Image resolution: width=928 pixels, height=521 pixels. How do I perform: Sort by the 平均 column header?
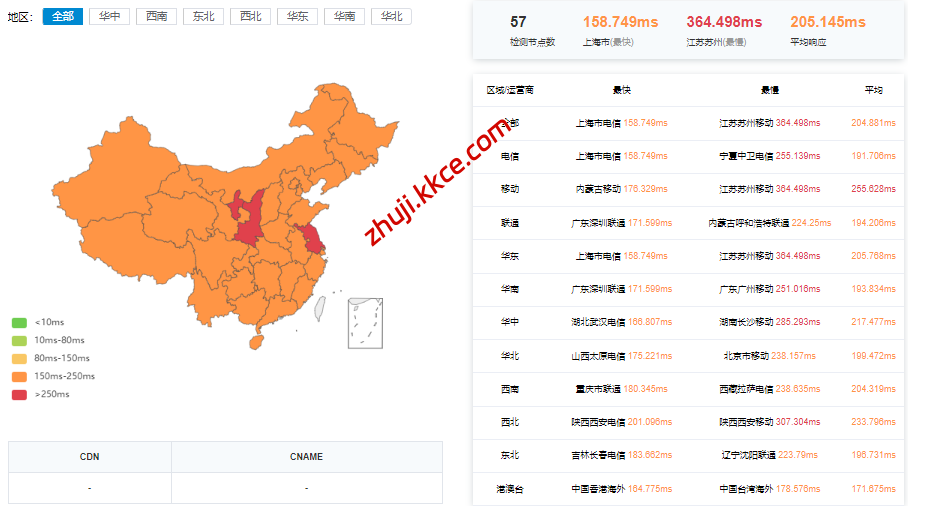point(873,90)
